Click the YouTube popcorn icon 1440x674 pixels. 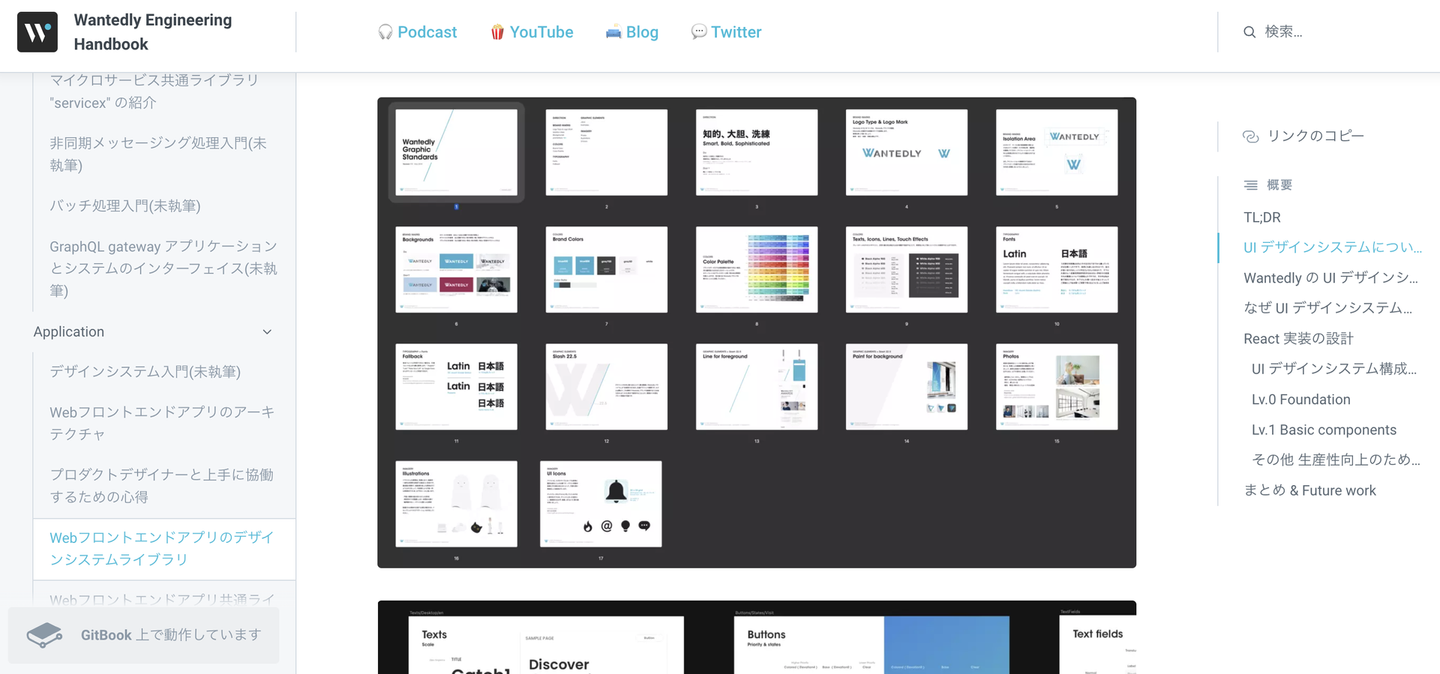(497, 32)
